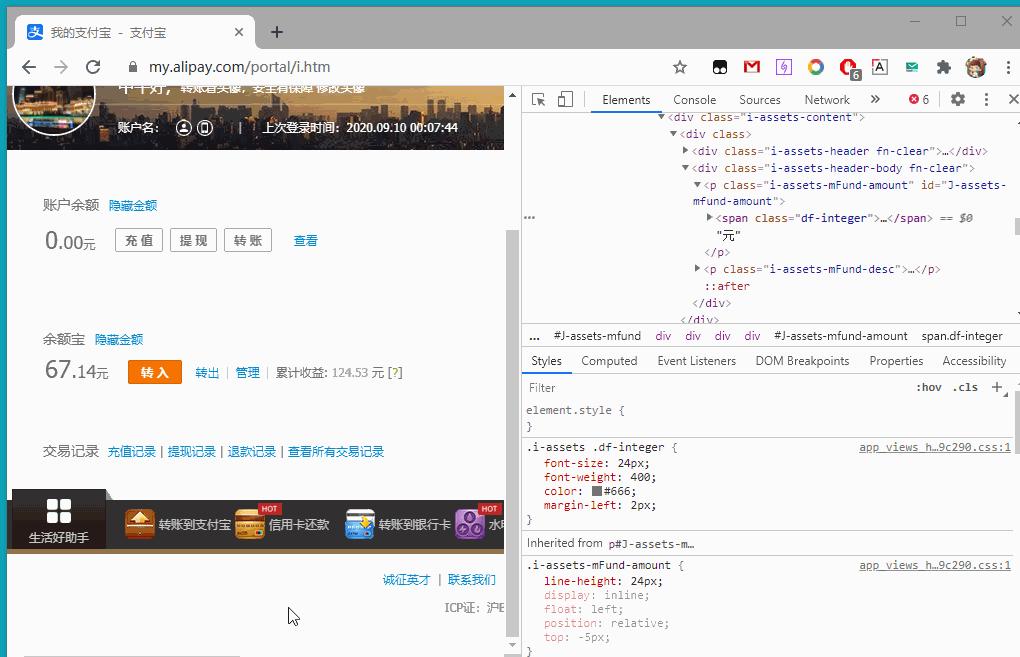The image size is (1020, 657).
Task: Click the 转账到支付宝 treasure chest icon
Action: [x=140, y=523]
